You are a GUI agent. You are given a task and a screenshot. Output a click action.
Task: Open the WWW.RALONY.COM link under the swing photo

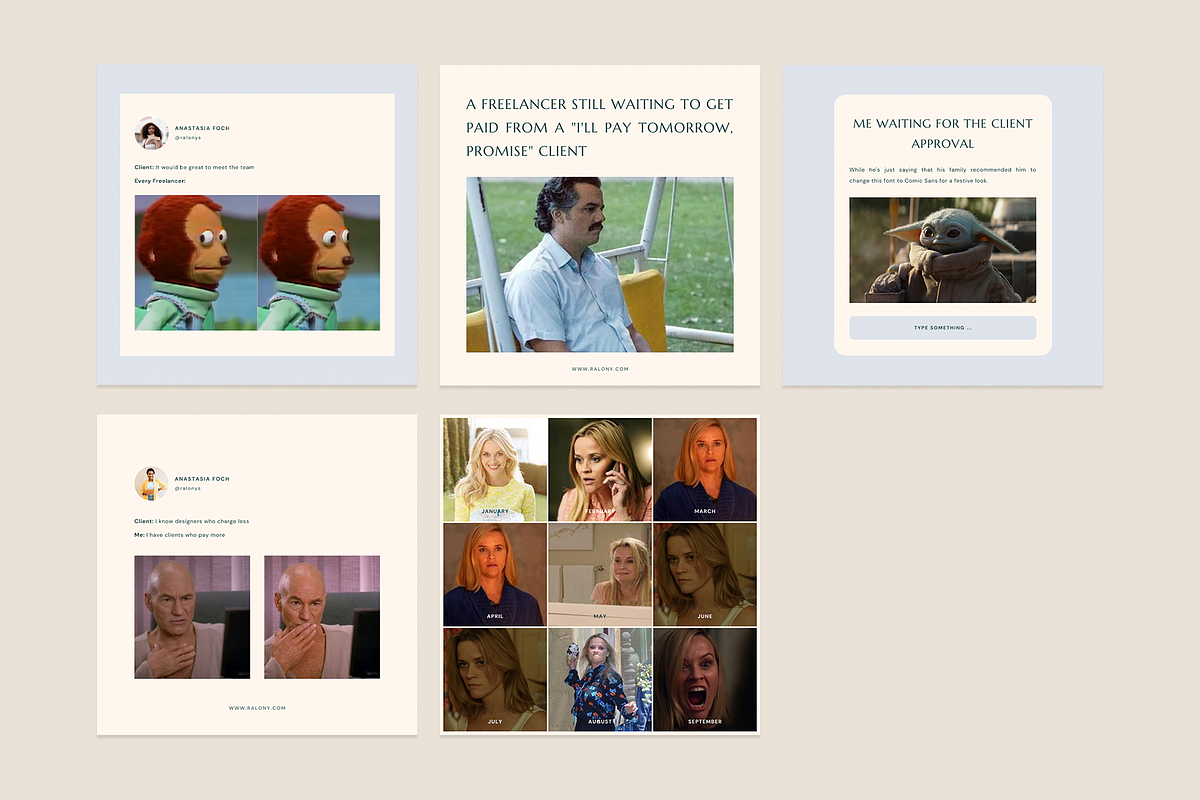[600, 369]
